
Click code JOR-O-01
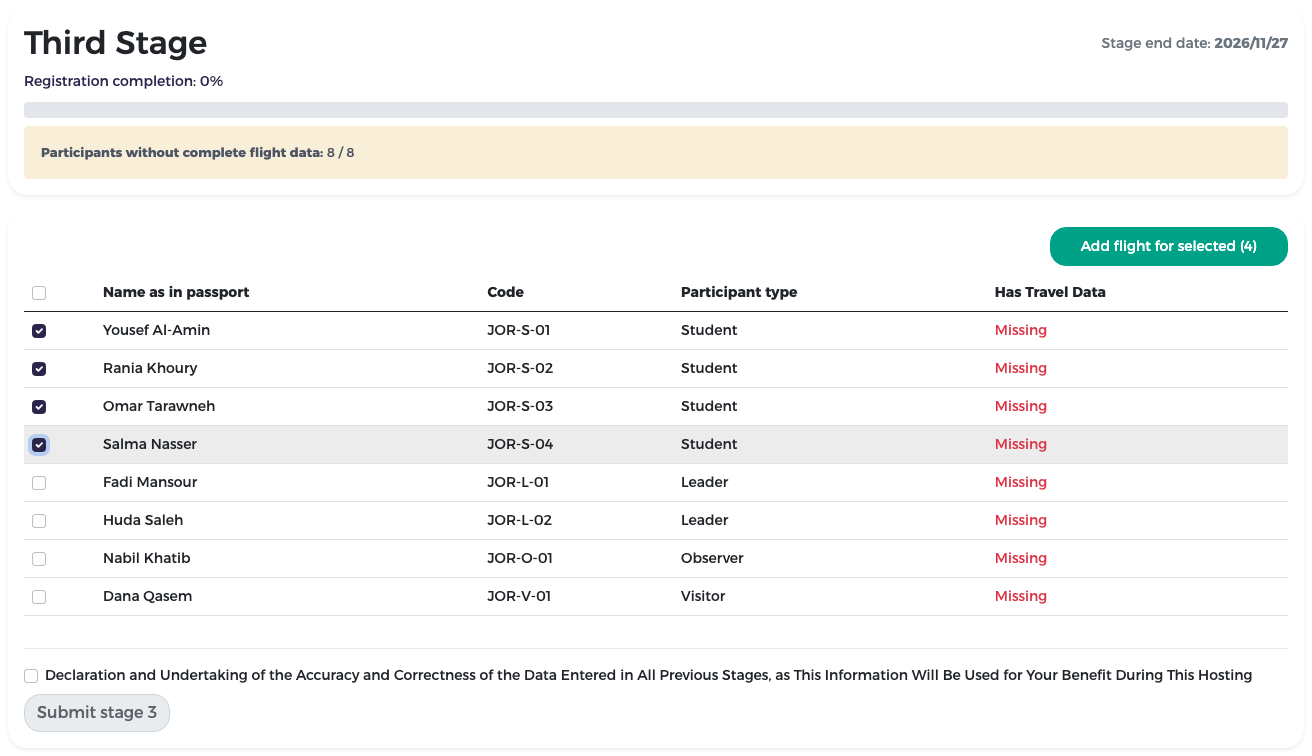click(x=520, y=558)
